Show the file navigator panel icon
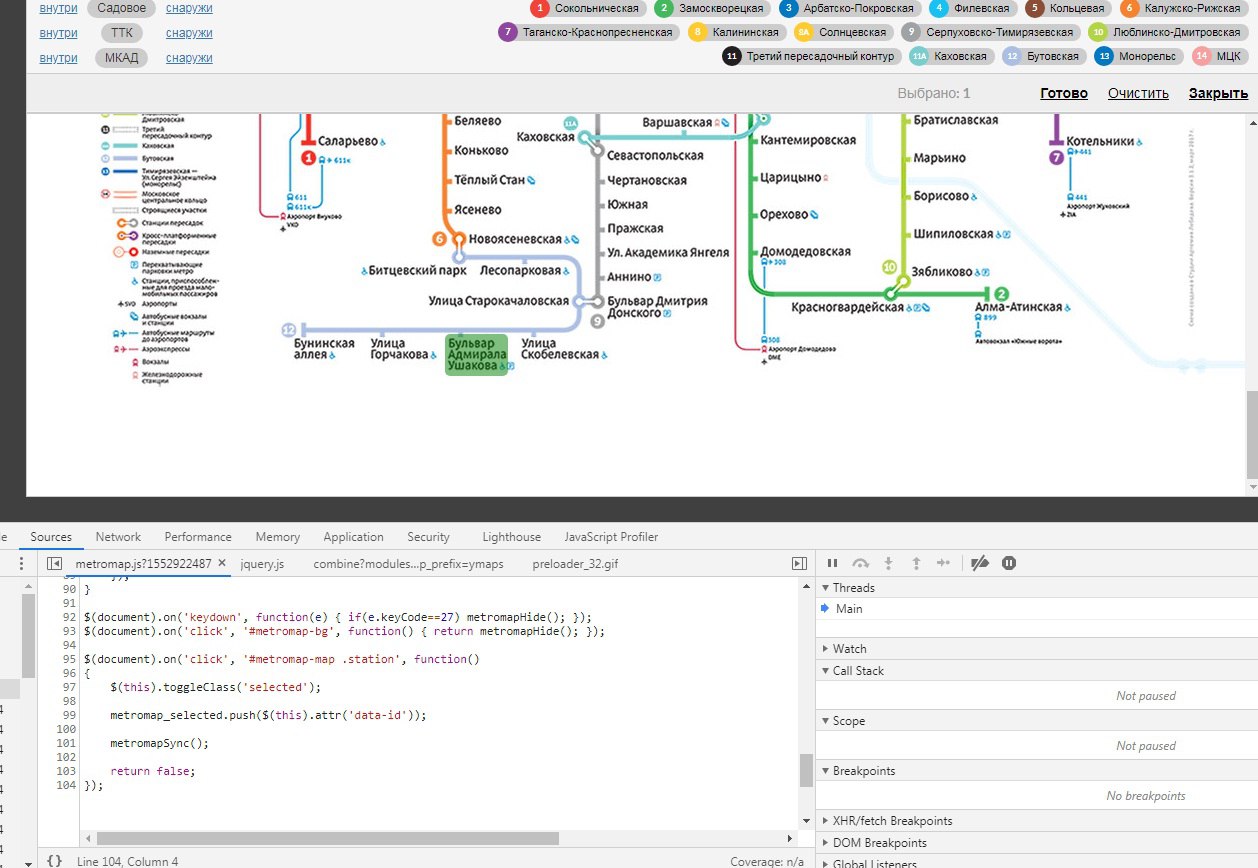This screenshot has height=868, width=1258. 55,564
